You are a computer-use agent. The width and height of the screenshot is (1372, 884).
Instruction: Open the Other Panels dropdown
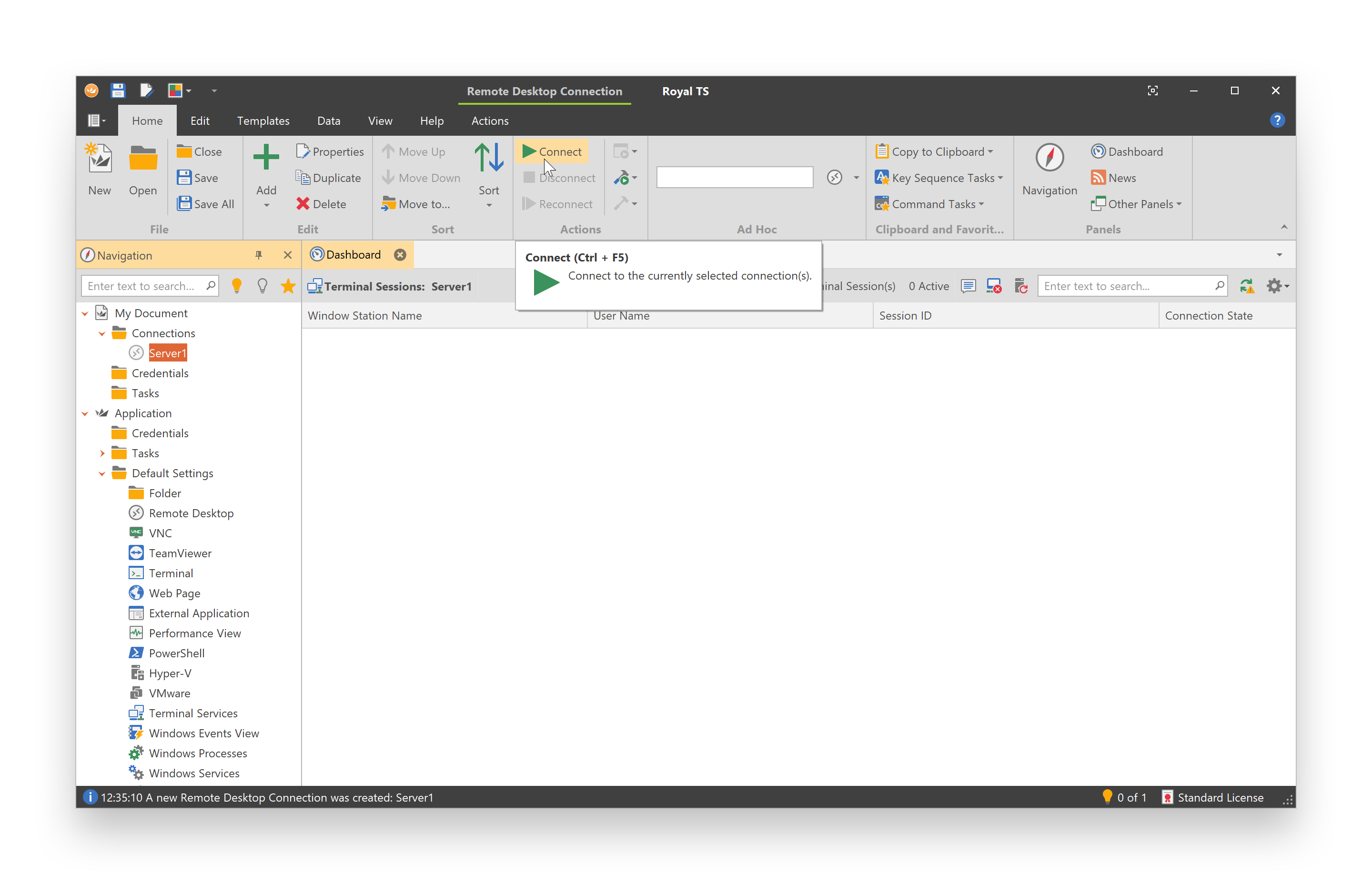[1137, 204]
